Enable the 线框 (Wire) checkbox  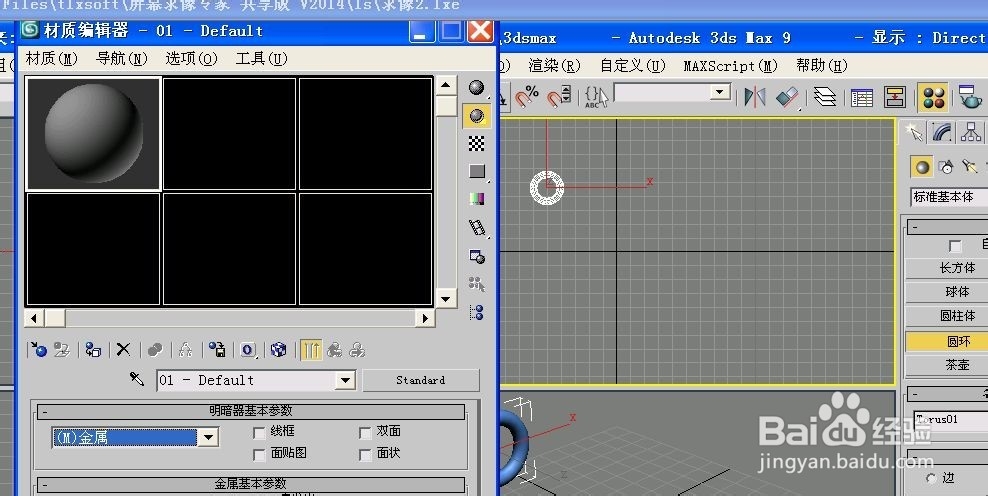pos(259,433)
